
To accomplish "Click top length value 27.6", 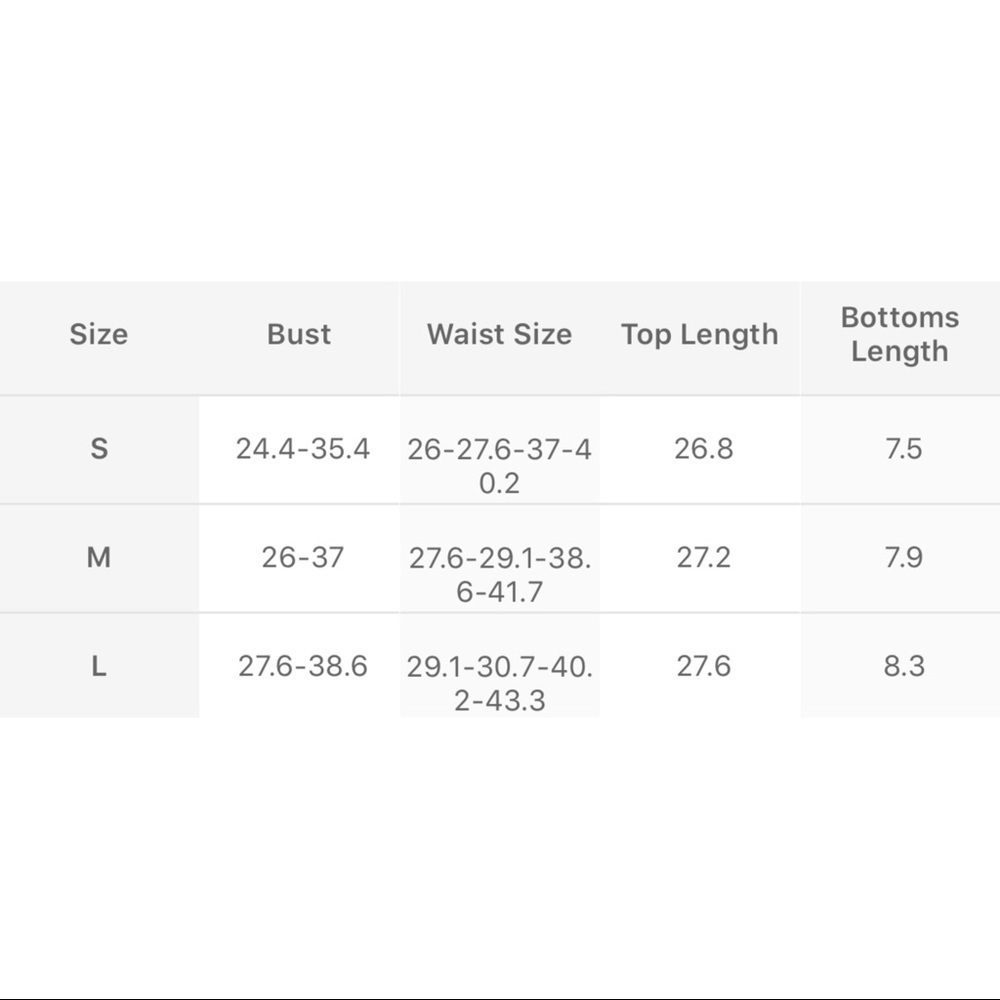I will [x=703, y=666].
